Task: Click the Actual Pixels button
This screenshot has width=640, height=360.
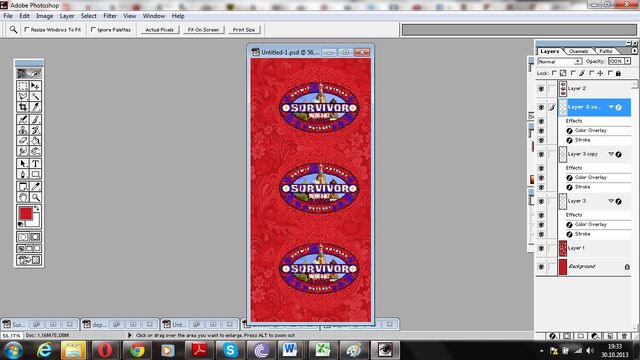Action: pos(160,30)
